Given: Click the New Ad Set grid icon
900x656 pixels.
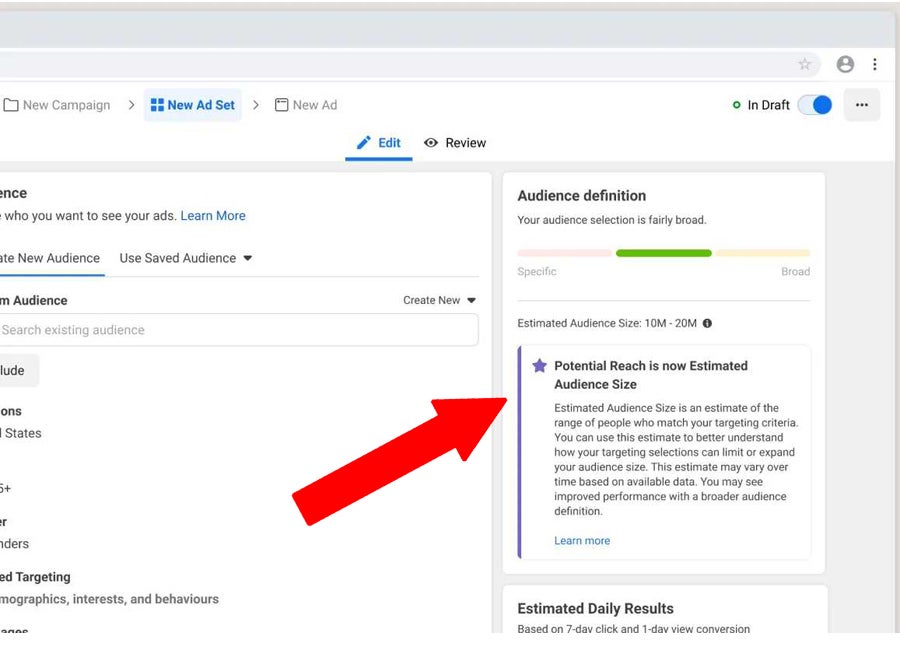Looking at the screenshot, I should [157, 105].
